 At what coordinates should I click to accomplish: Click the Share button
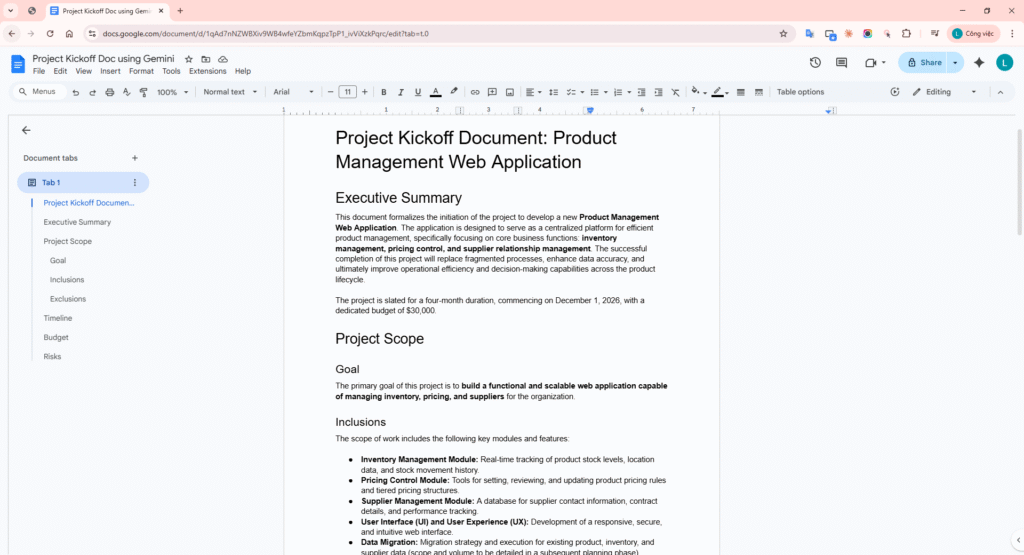click(x=923, y=62)
